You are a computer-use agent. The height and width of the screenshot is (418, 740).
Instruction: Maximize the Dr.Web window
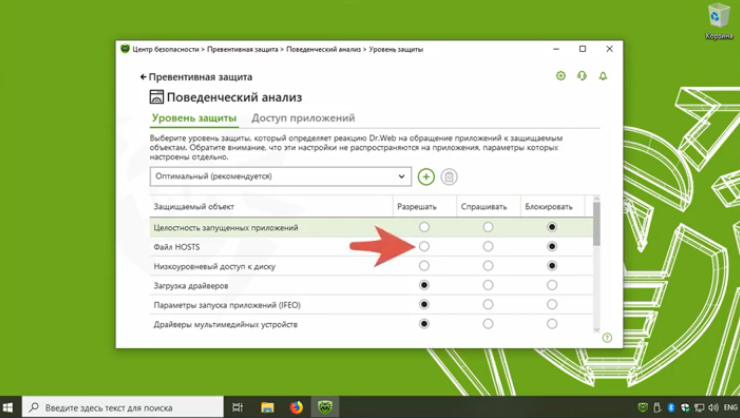pyautogui.click(x=583, y=49)
